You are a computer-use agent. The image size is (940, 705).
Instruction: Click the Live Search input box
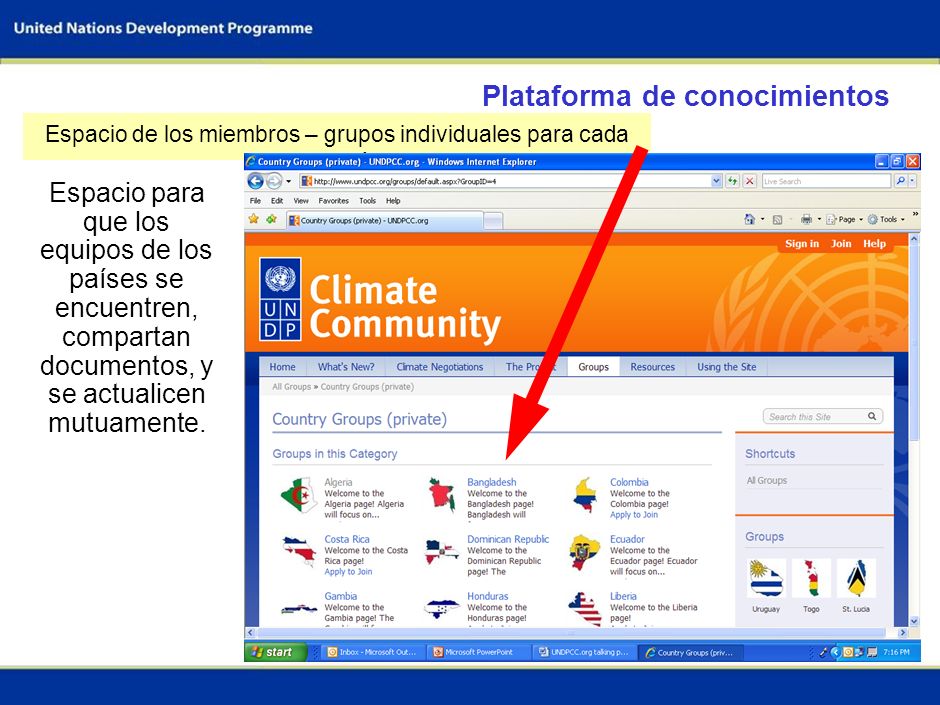pyautogui.click(x=826, y=181)
